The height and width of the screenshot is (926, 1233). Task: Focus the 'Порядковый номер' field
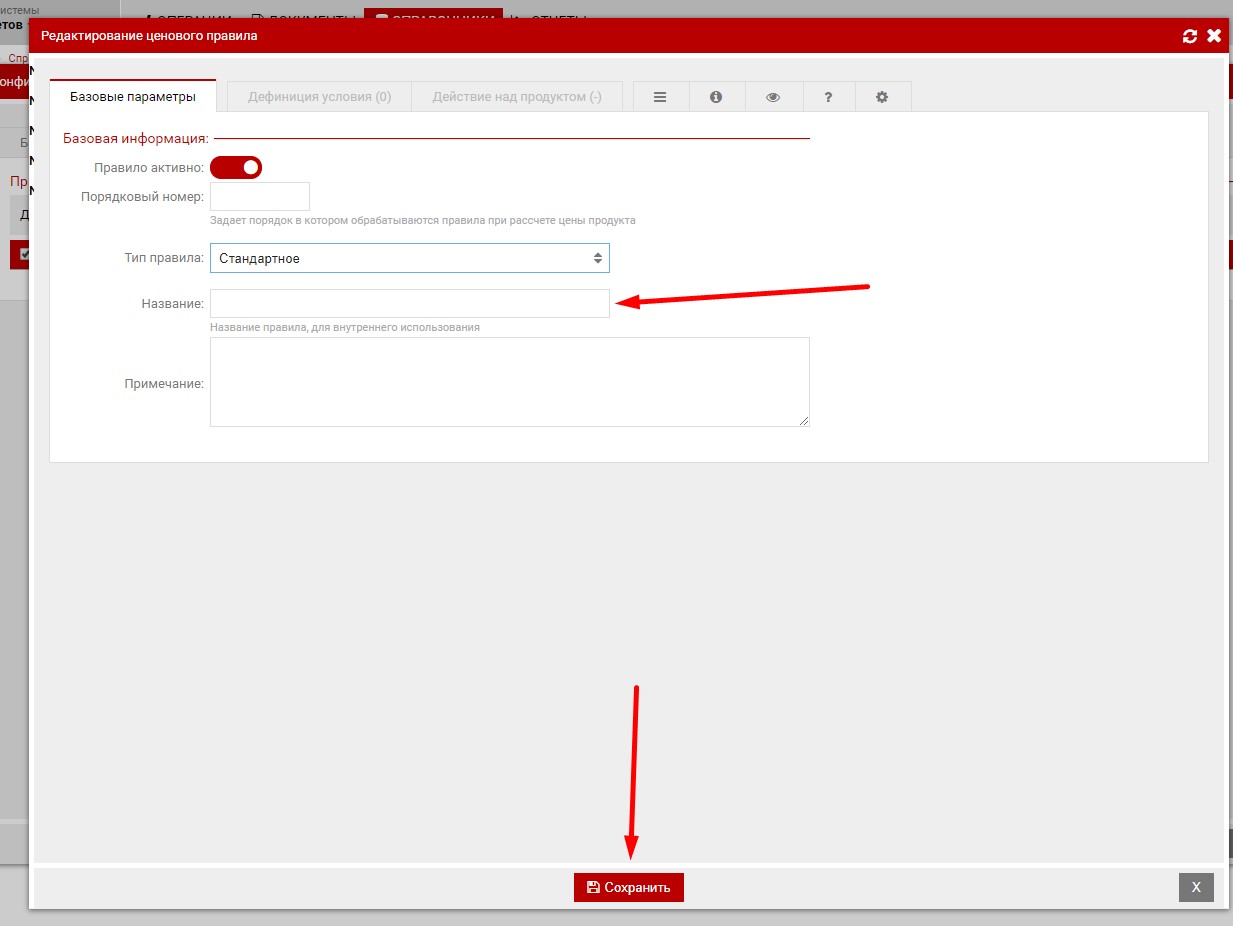click(260, 196)
